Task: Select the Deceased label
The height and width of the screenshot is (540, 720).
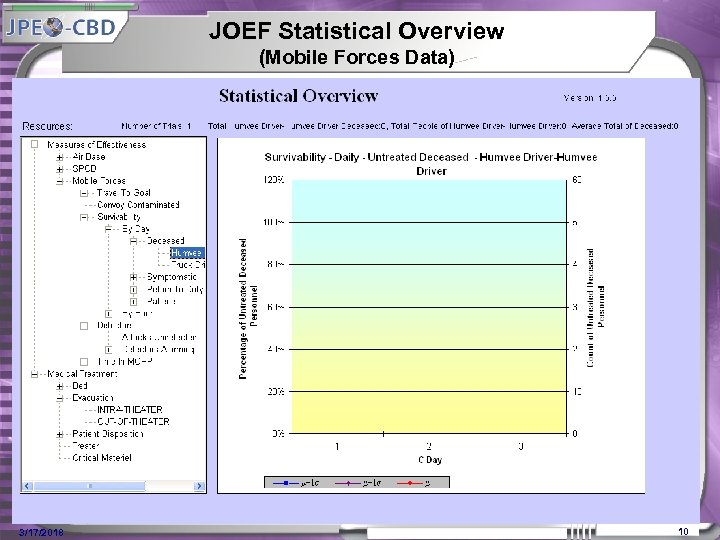Action: tap(166, 241)
